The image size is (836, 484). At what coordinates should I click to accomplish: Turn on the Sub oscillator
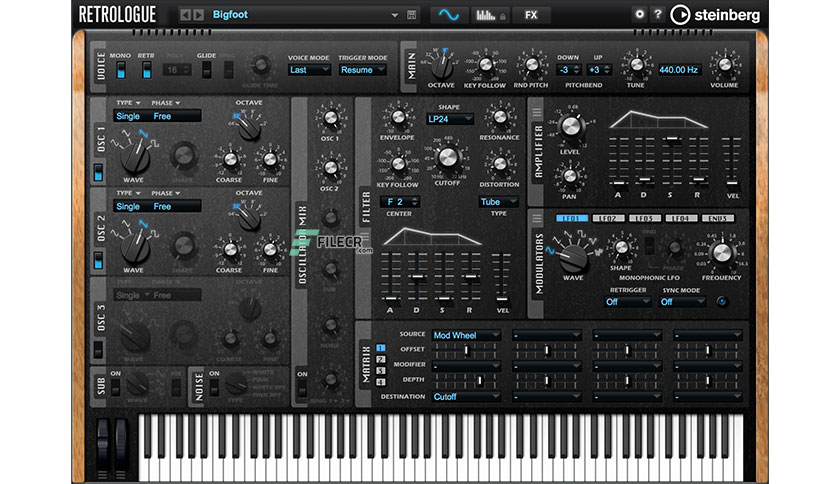click(116, 388)
